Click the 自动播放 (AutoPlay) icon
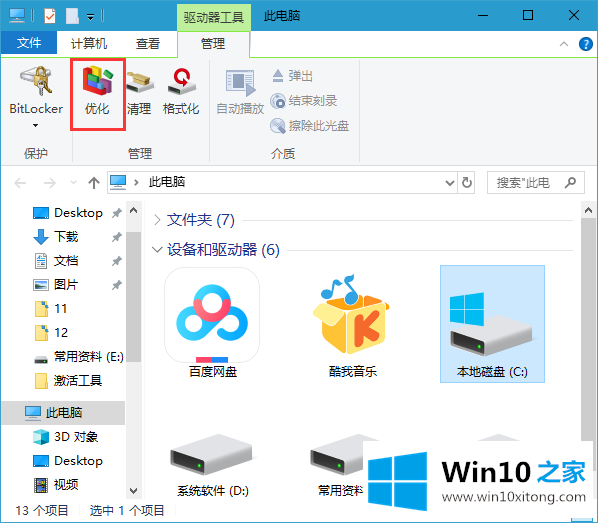The image size is (598, 523). [x=240, y=92]
